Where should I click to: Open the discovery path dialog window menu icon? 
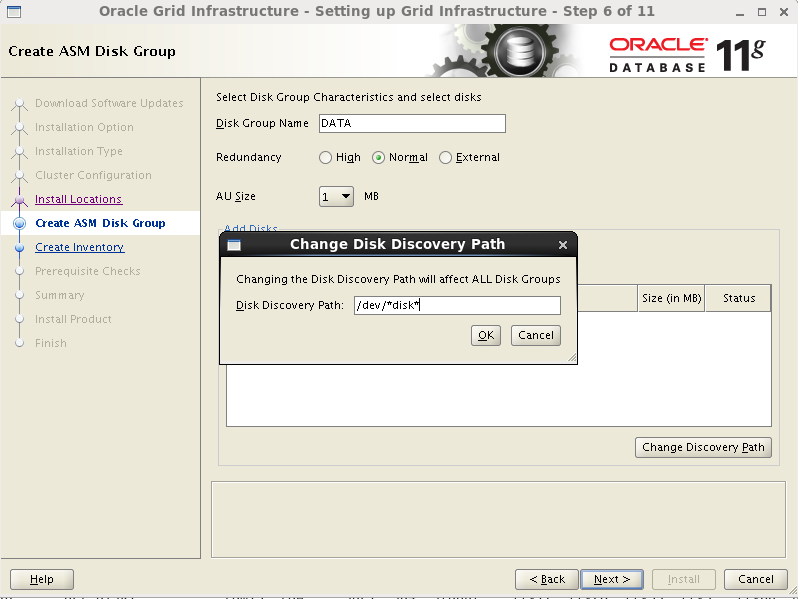(234, 245)
